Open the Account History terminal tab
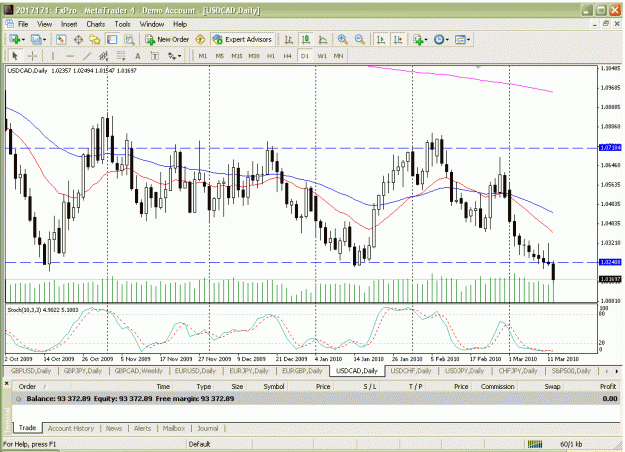 click(71, 428)
